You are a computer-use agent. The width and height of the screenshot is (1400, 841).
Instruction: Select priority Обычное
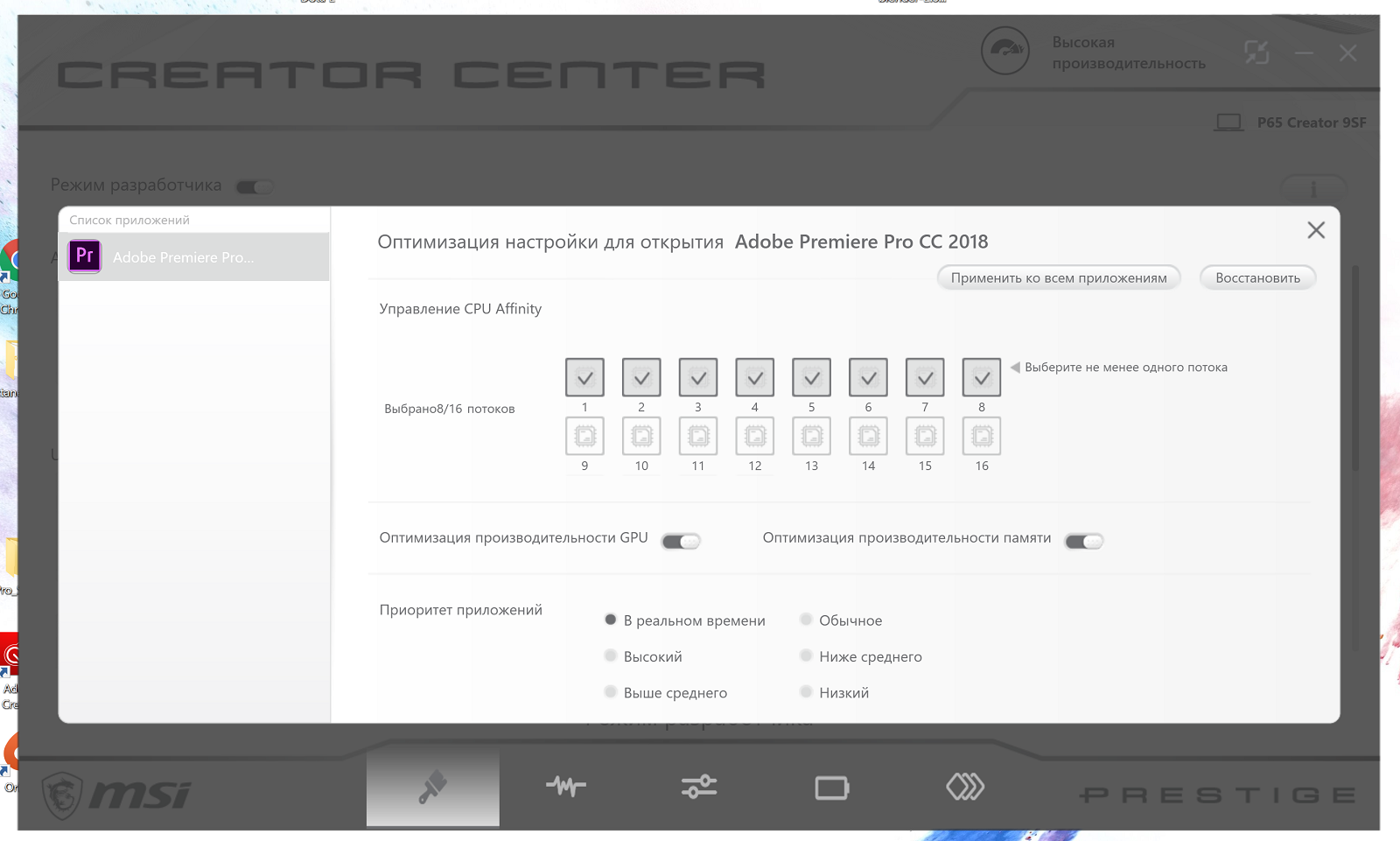(x=806, y=620)
